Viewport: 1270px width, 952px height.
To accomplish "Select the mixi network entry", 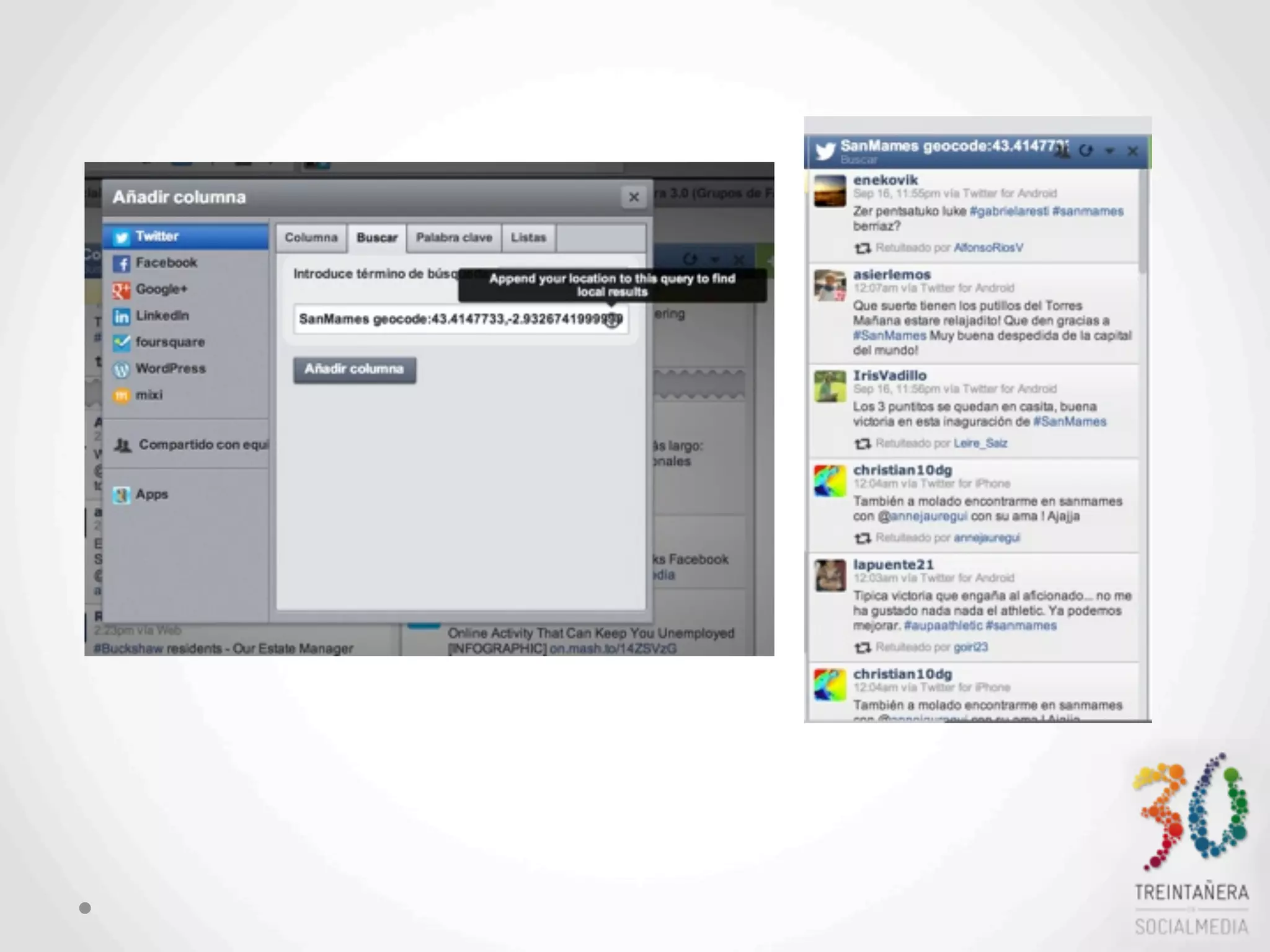I will pyautogui.click(x=149, y=395).
